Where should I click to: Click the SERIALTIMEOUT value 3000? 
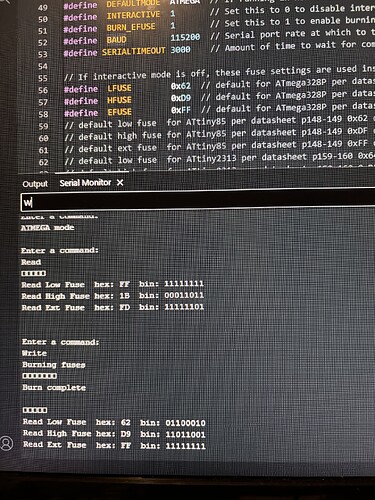(x=180, y=50)
